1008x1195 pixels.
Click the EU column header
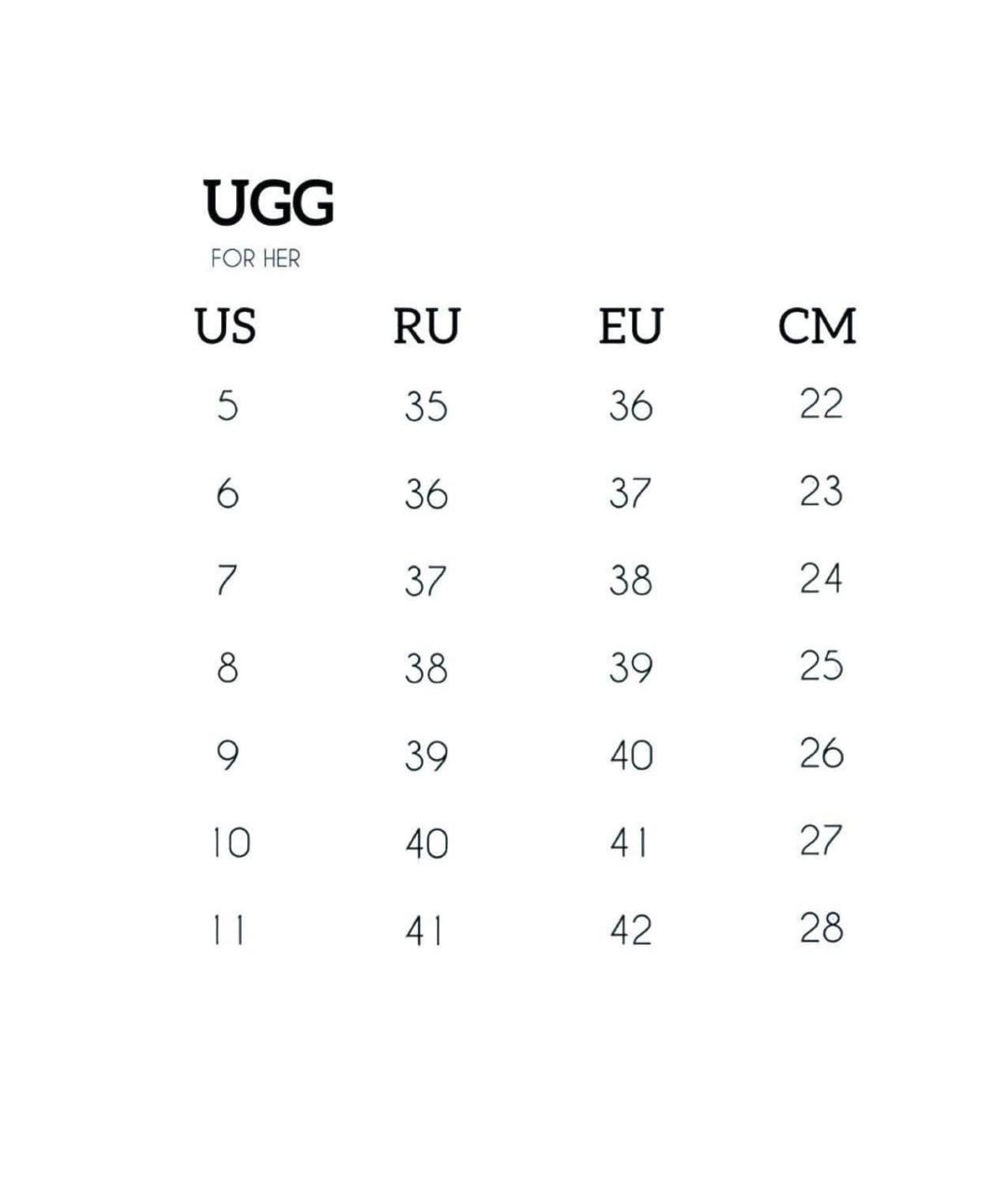tap(630, 327)
